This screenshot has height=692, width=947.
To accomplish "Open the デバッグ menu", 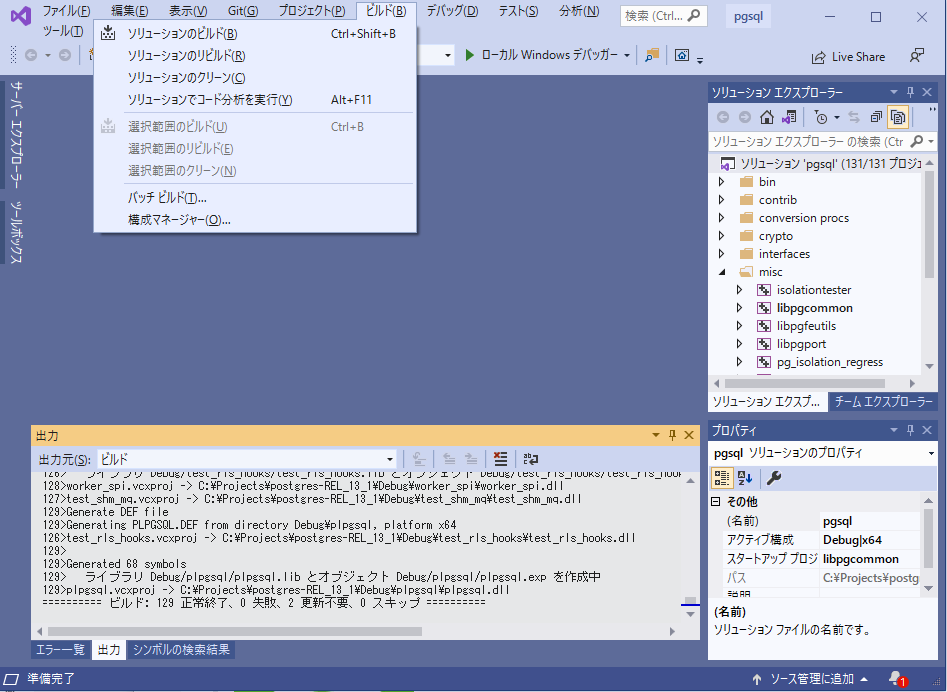I will pos(452,13).
